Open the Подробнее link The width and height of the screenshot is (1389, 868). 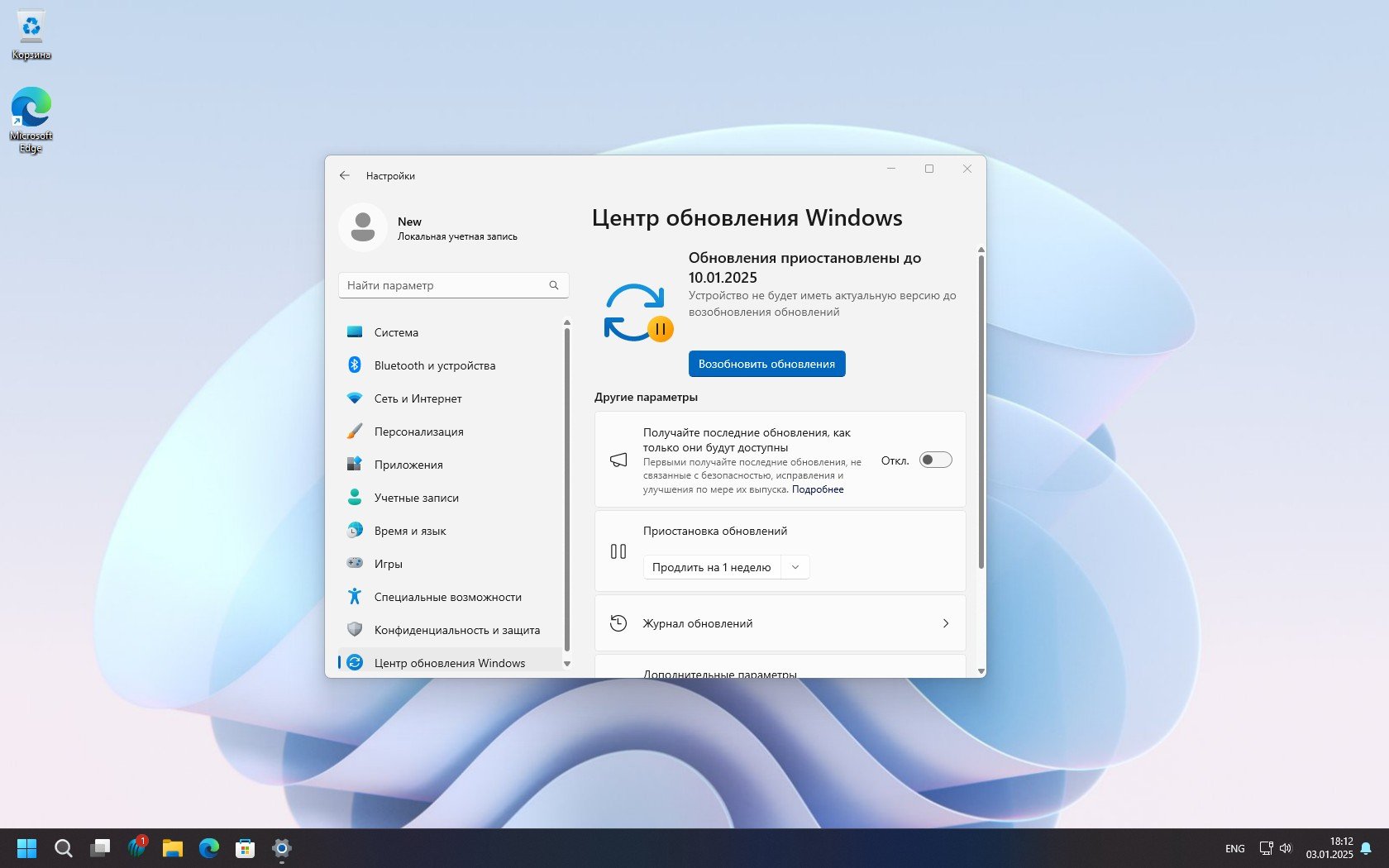click(818, 489)
